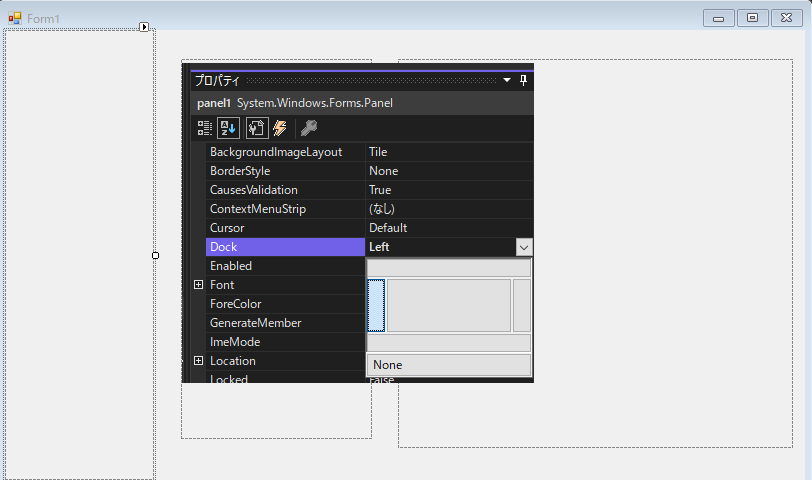Screen dimensions: 812x480
Task: Expand the Font property
Action: coord(198,285)
